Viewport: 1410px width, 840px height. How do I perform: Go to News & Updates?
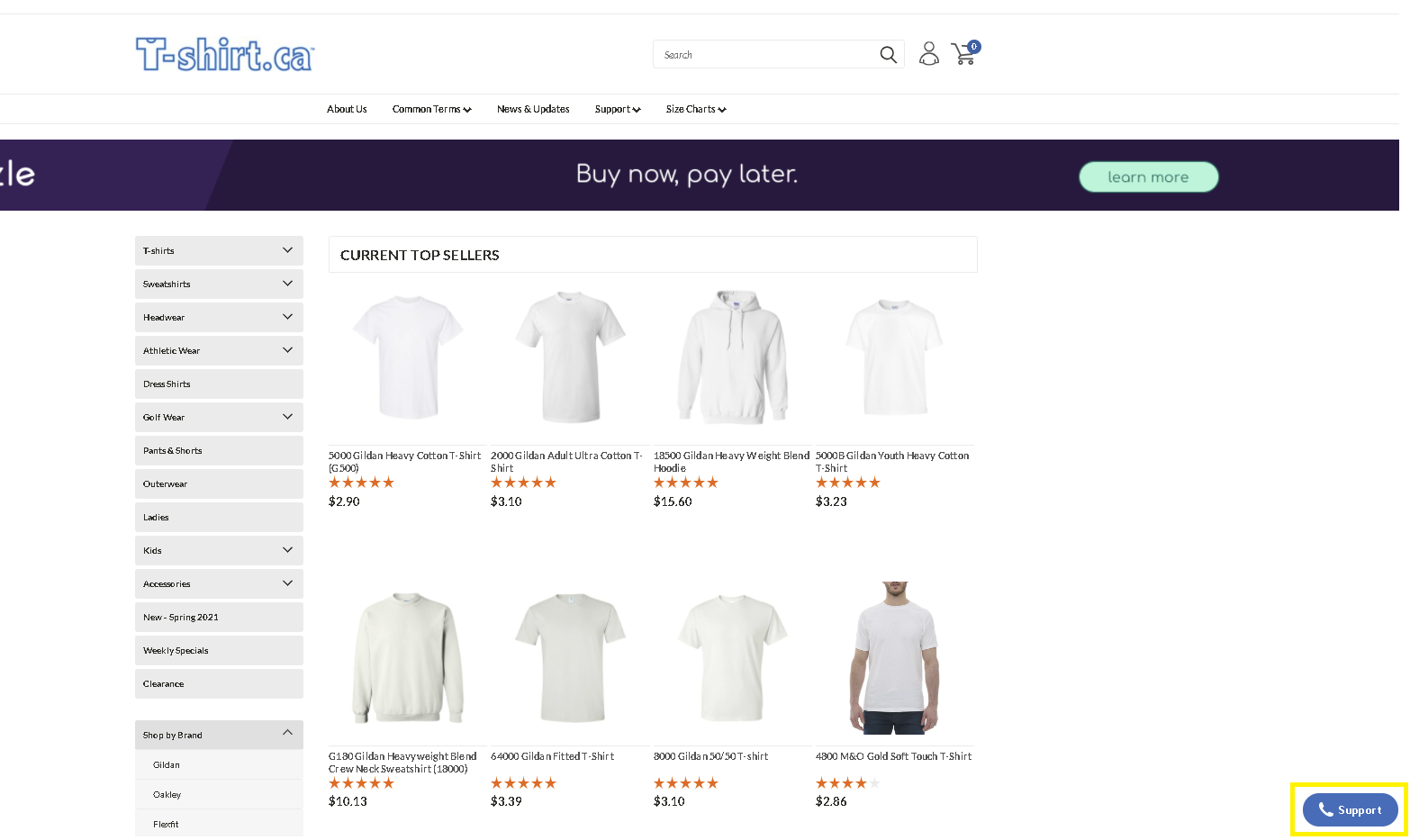(533, 109)
